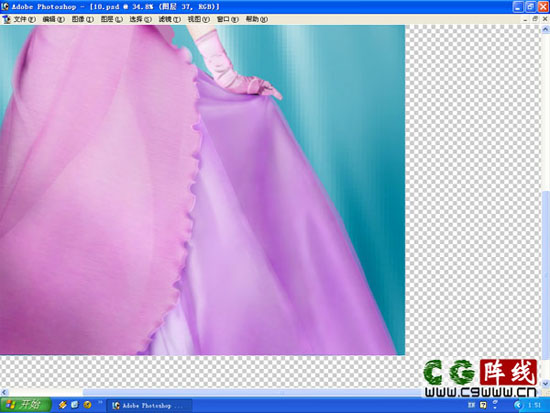Viewport: 550px width, 413px height.
Task: Click the second quick launch icon on taskbar
Action: click(x=75, y=405)
